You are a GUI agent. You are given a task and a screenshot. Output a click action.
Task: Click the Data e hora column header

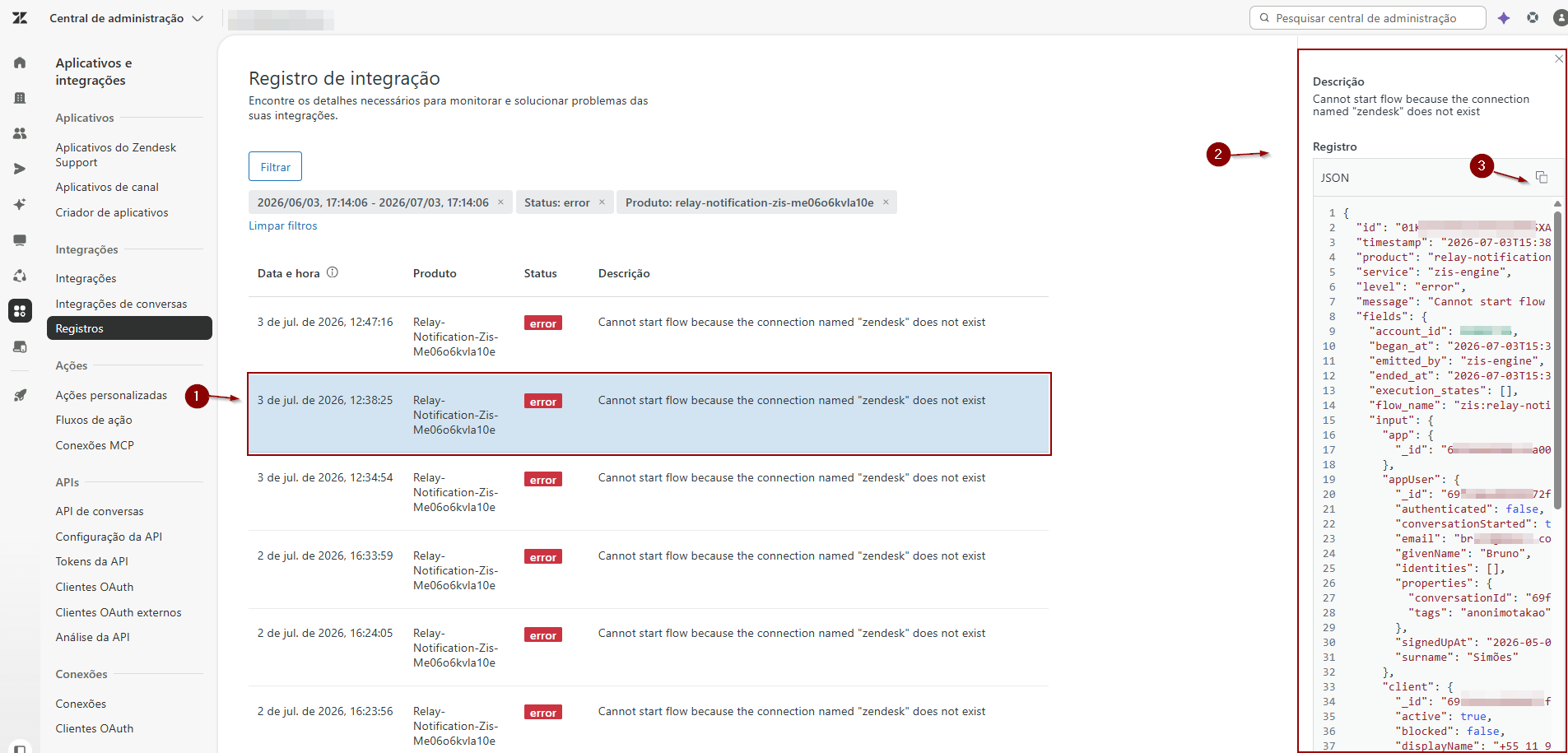(289, 273)
